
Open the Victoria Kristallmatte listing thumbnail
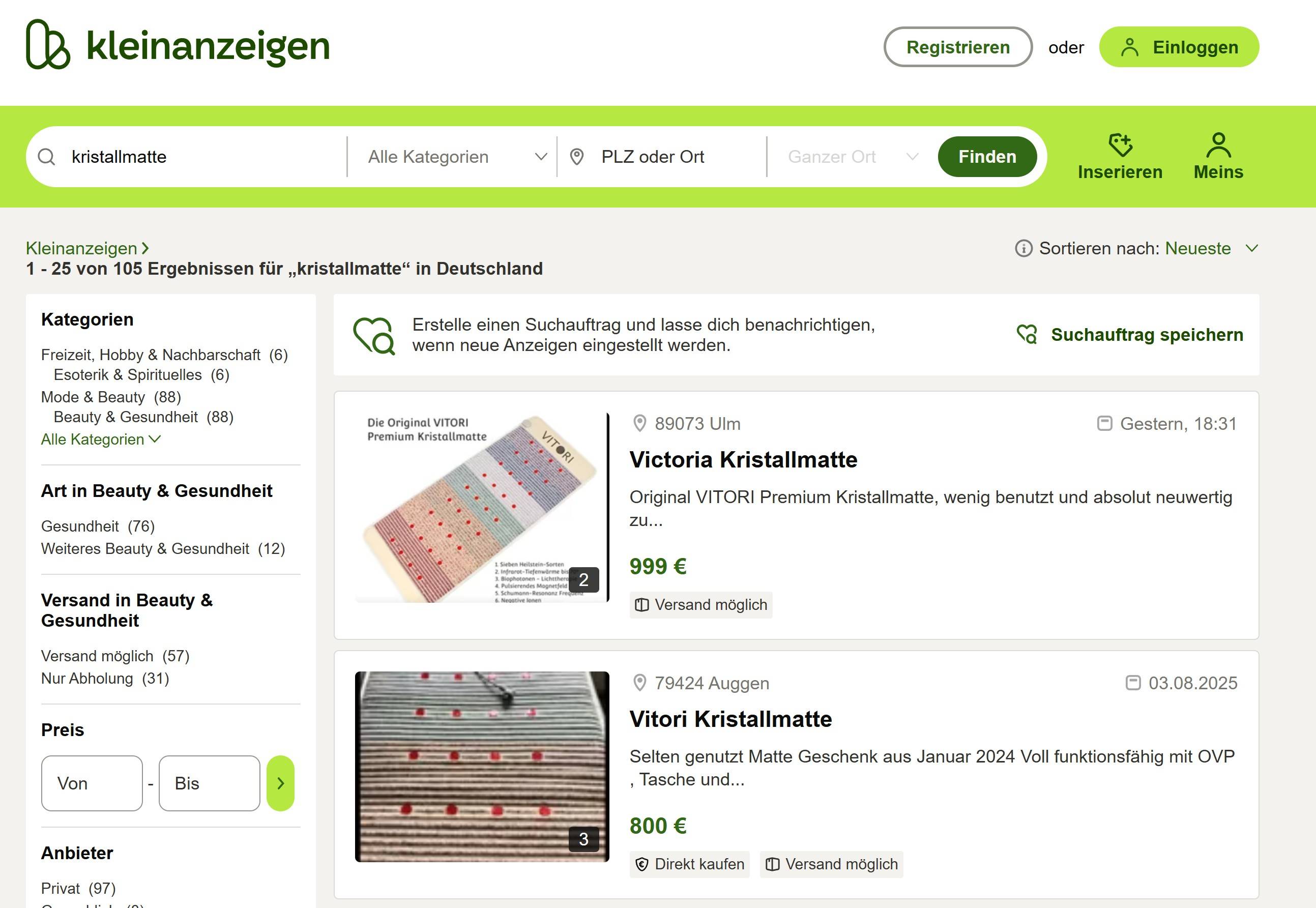(482, 508)
